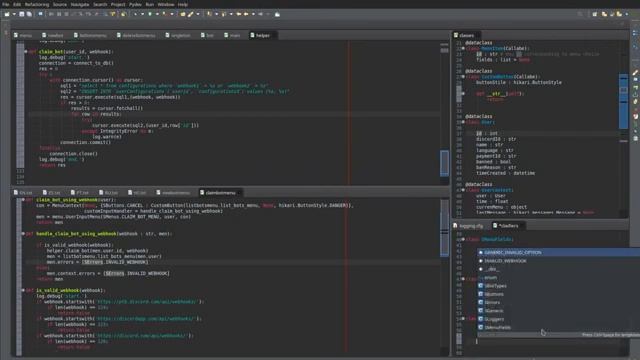
Task: Click the pencil-shaped toolbar icon
Action: click(x=191, y=14)
